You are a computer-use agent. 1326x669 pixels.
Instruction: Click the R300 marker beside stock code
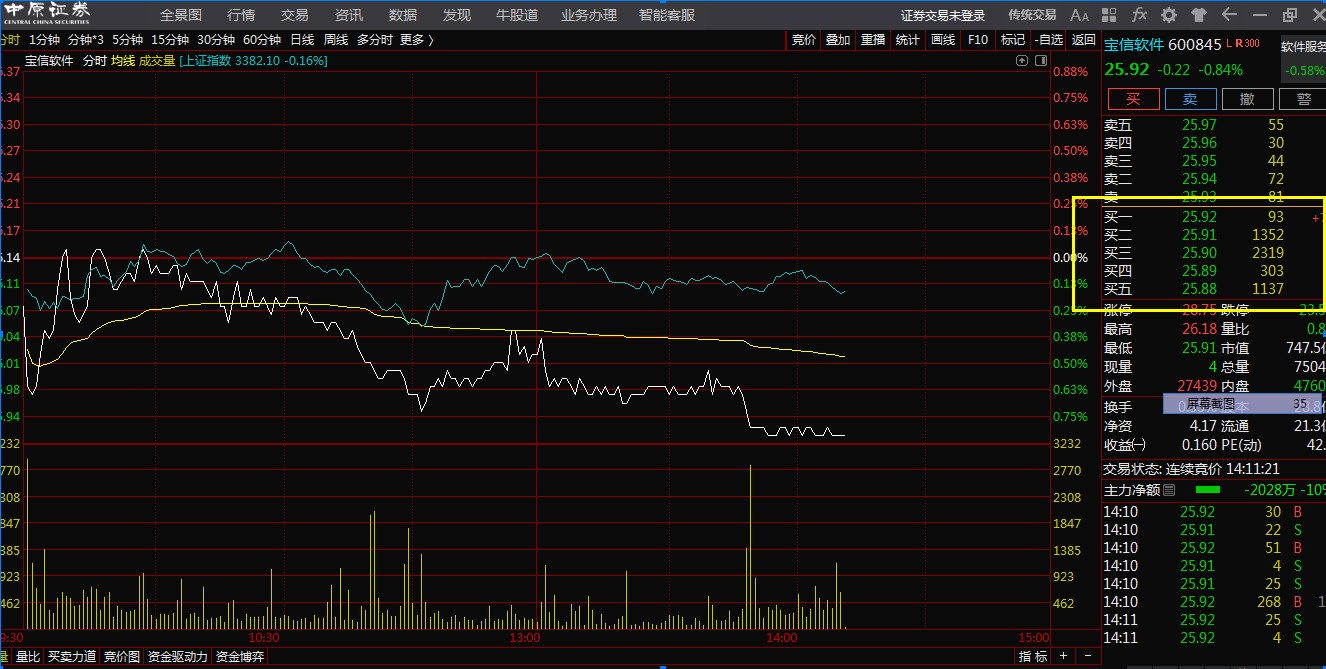click(1247, 43)
